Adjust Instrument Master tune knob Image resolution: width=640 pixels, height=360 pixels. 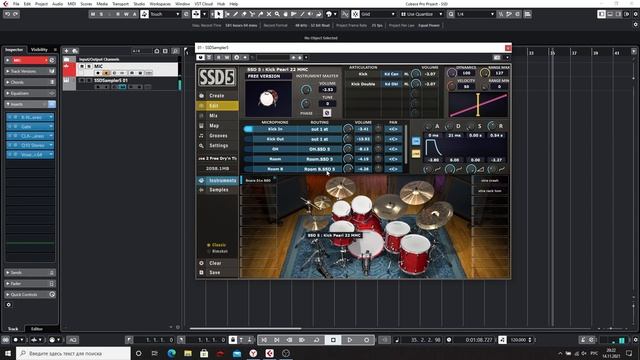pos(306,103)
